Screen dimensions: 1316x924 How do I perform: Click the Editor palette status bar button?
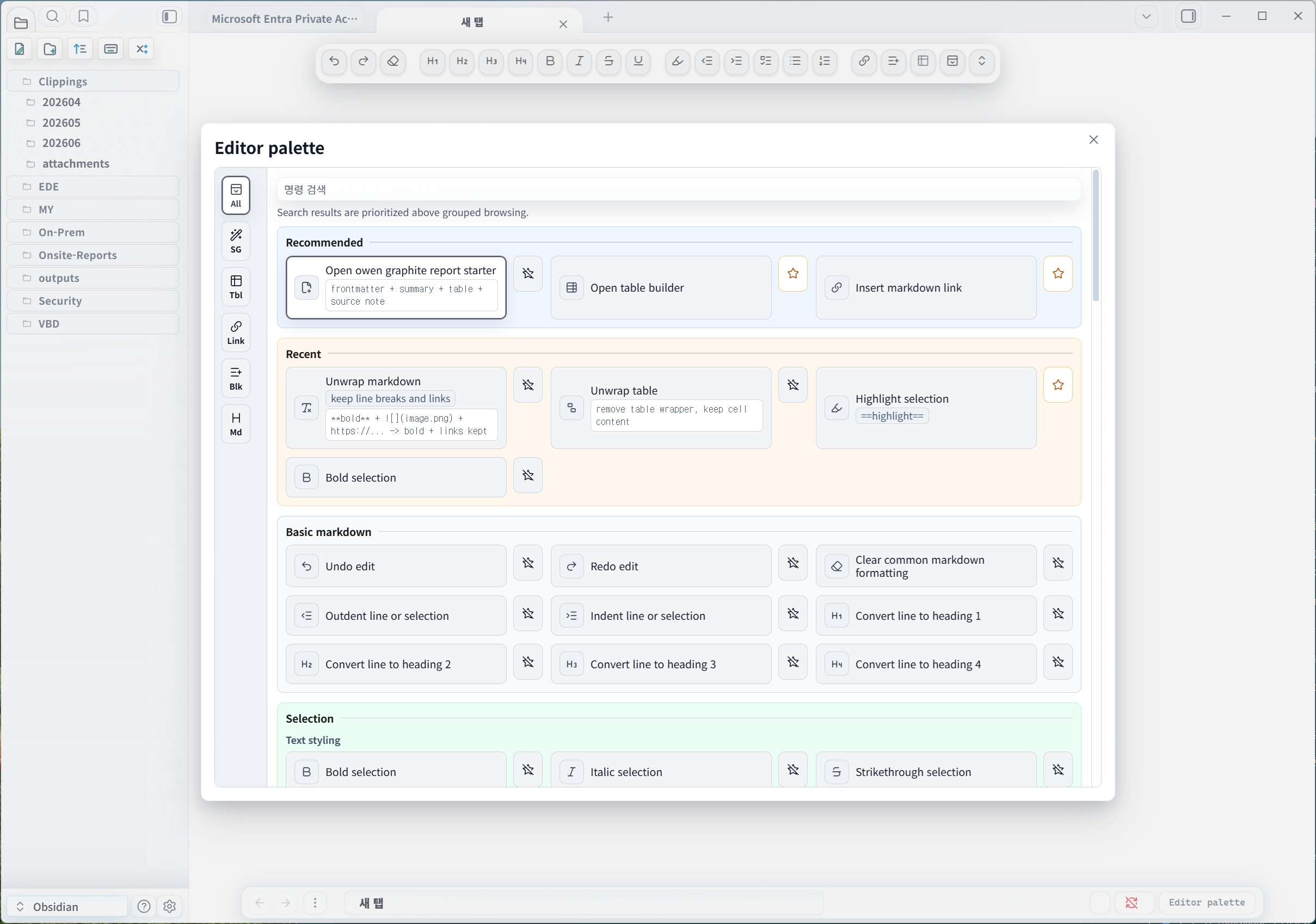1207,902
